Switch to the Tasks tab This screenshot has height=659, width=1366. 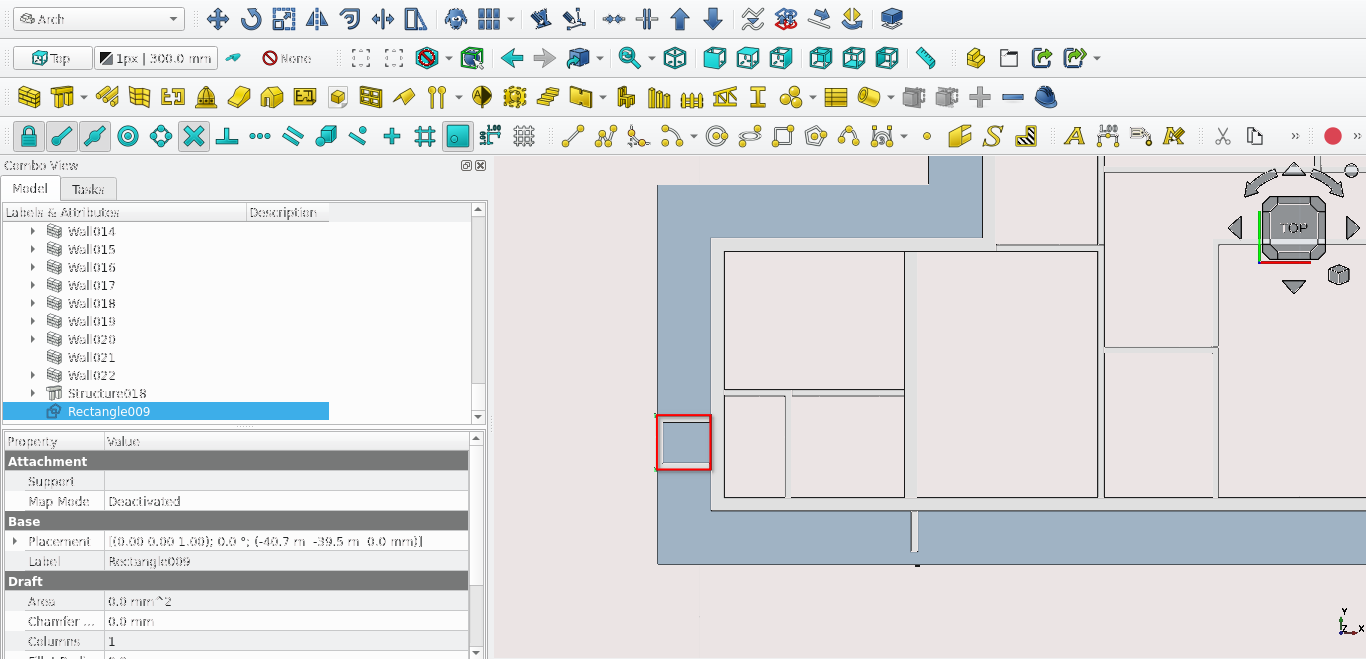(x=88, y=189)
